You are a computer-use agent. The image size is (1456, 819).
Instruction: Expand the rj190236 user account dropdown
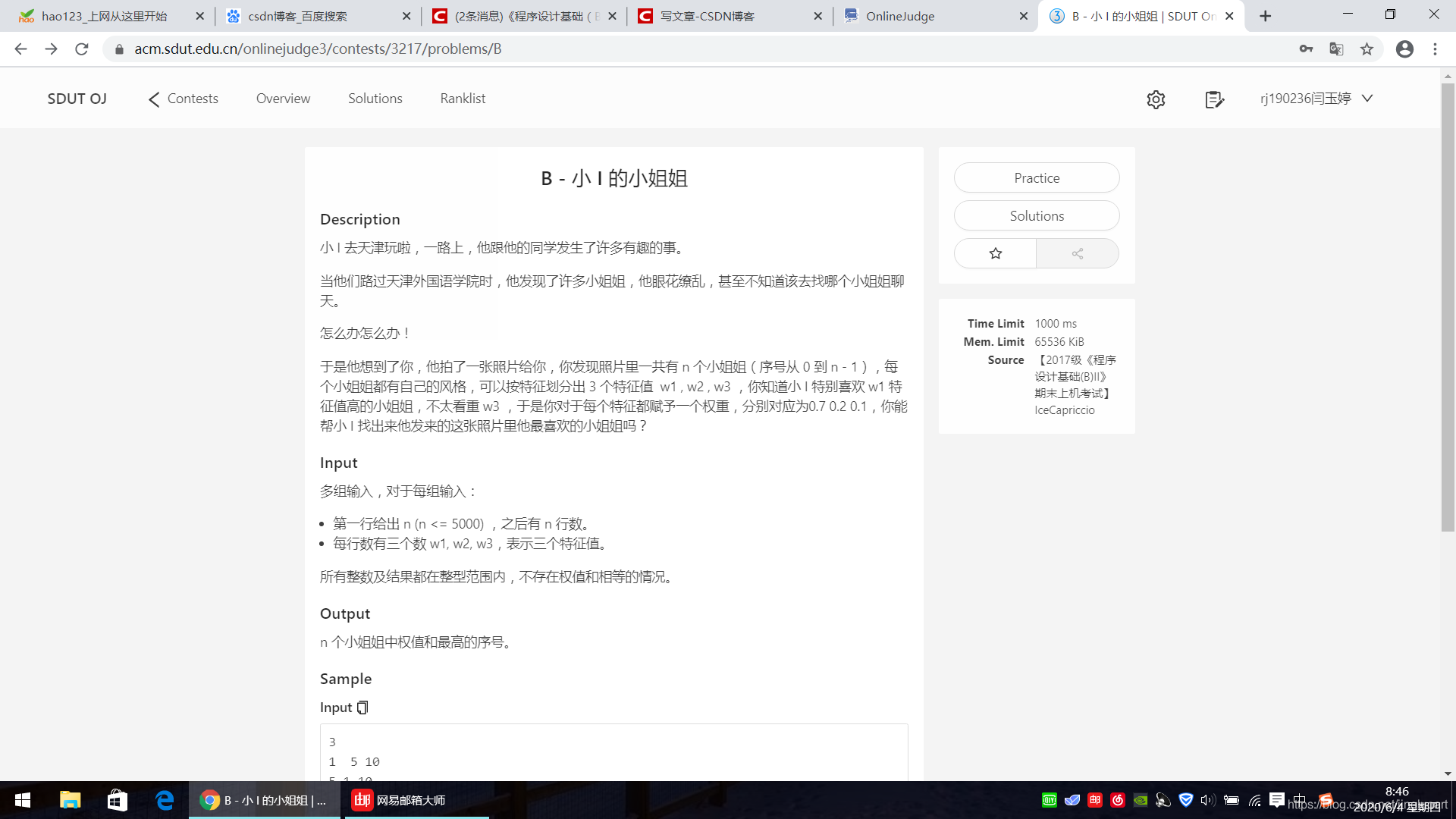click(x=1316, y=99)
